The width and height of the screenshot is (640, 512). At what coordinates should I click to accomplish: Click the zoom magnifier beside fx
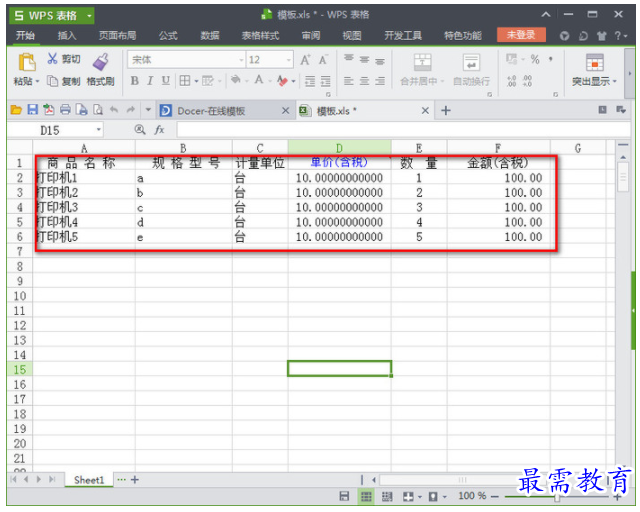[140, 130]
